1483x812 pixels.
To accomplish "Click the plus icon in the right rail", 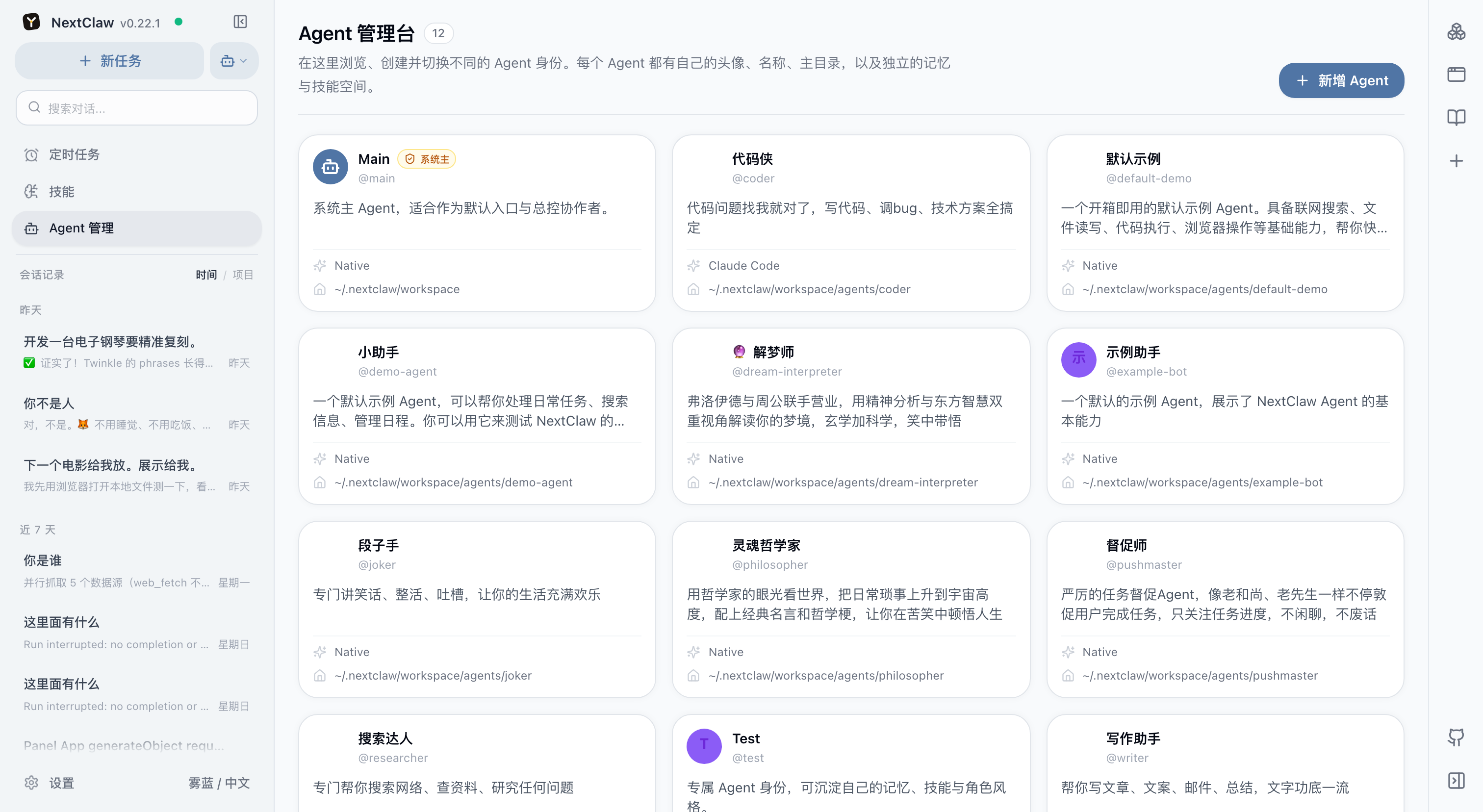I will click(1456, 160).
